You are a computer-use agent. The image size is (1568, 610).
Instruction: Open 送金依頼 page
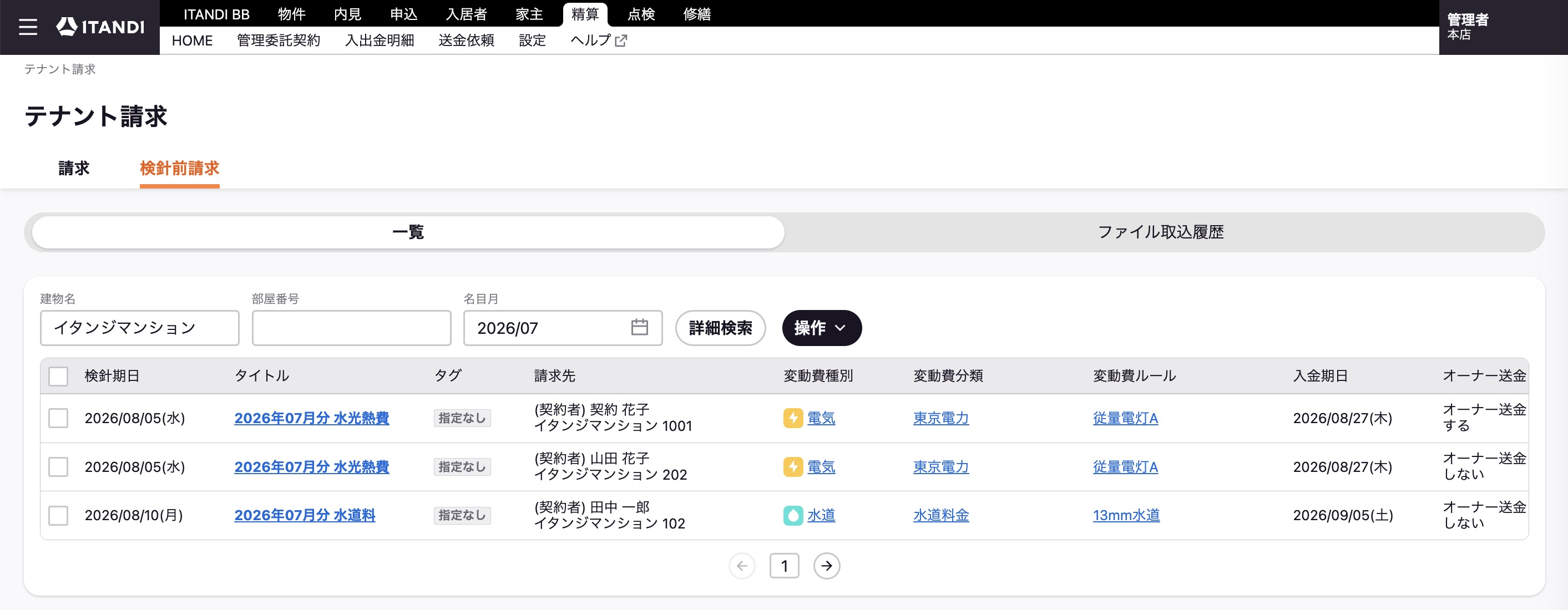click(x=466, y=40)
